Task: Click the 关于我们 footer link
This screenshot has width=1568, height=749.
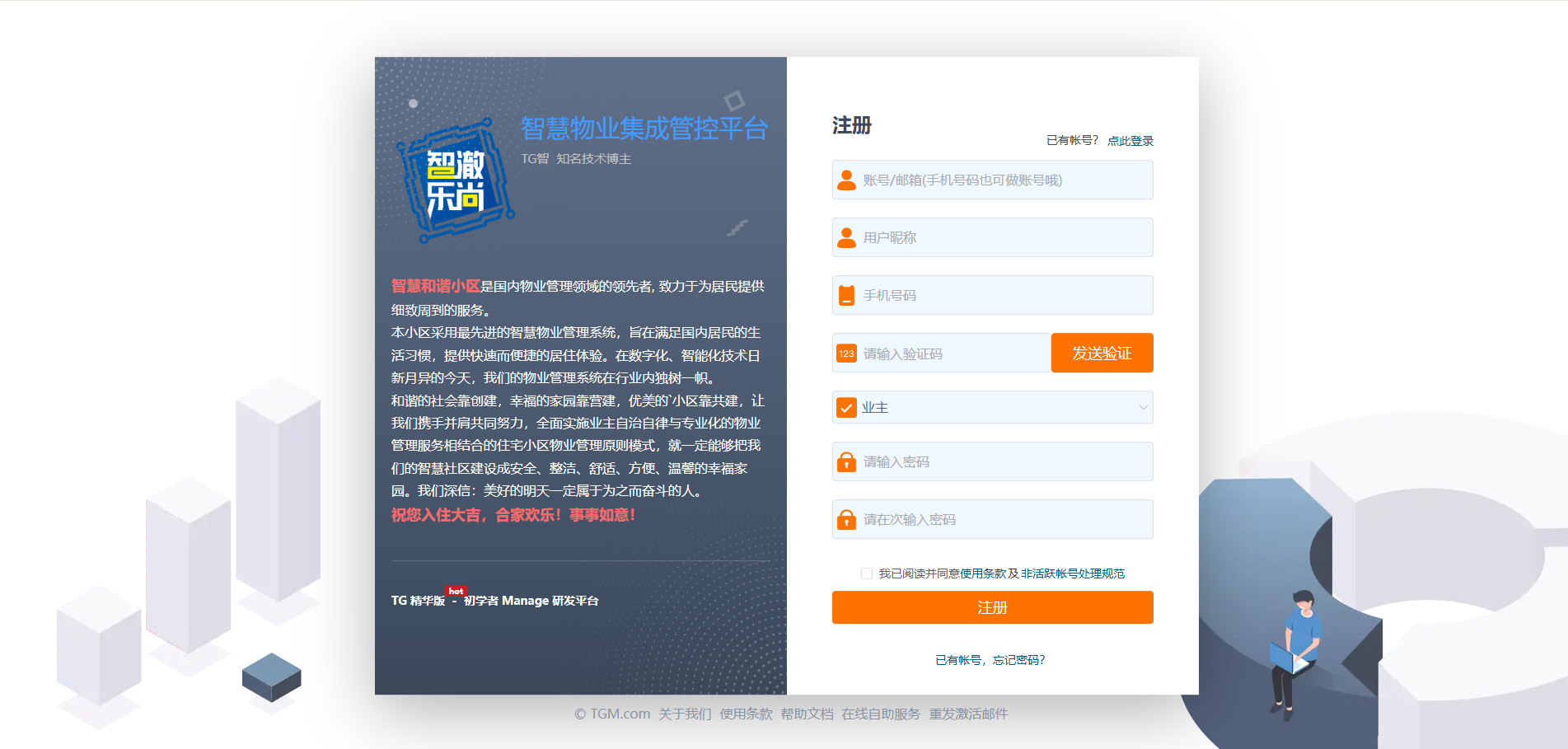Action: click(x=684, y=714)
